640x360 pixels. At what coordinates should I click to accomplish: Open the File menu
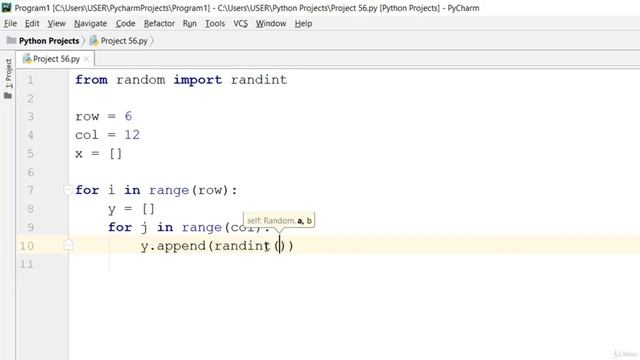[10, 24]
